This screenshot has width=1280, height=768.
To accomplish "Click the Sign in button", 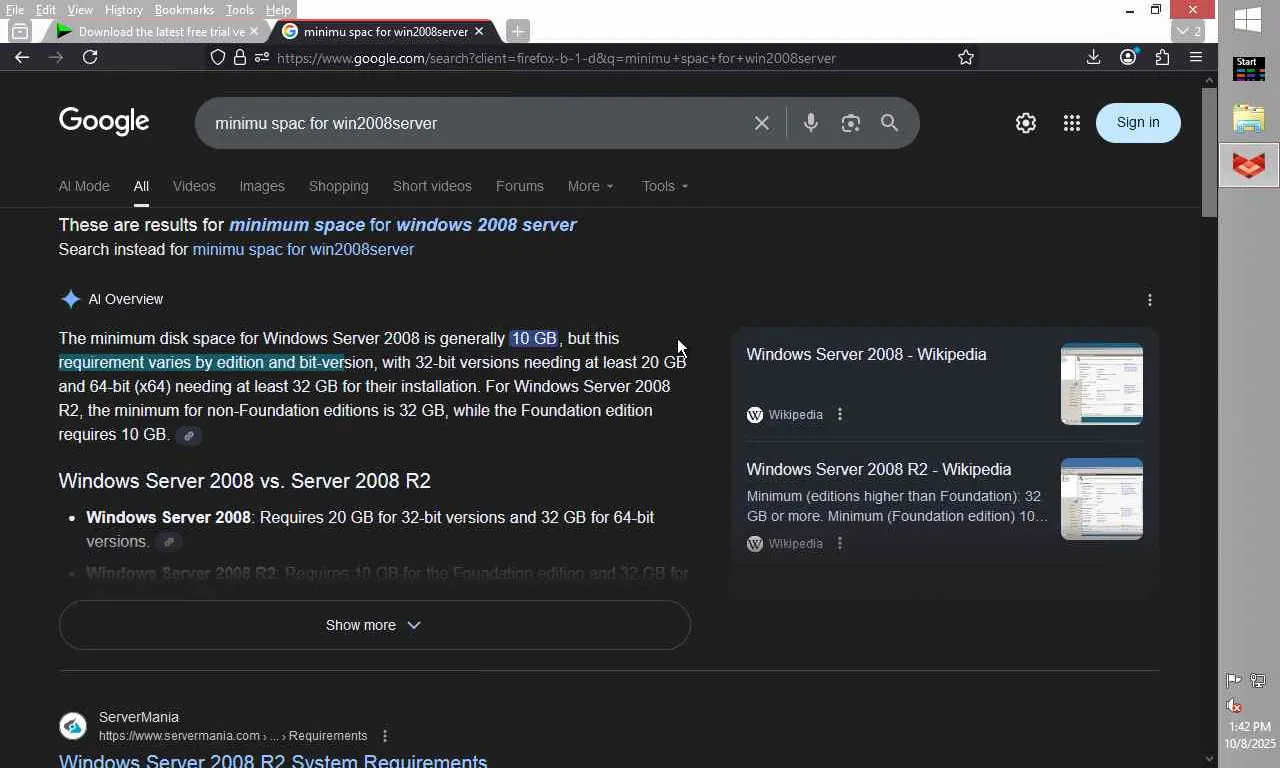I will tap(1138, 122).
